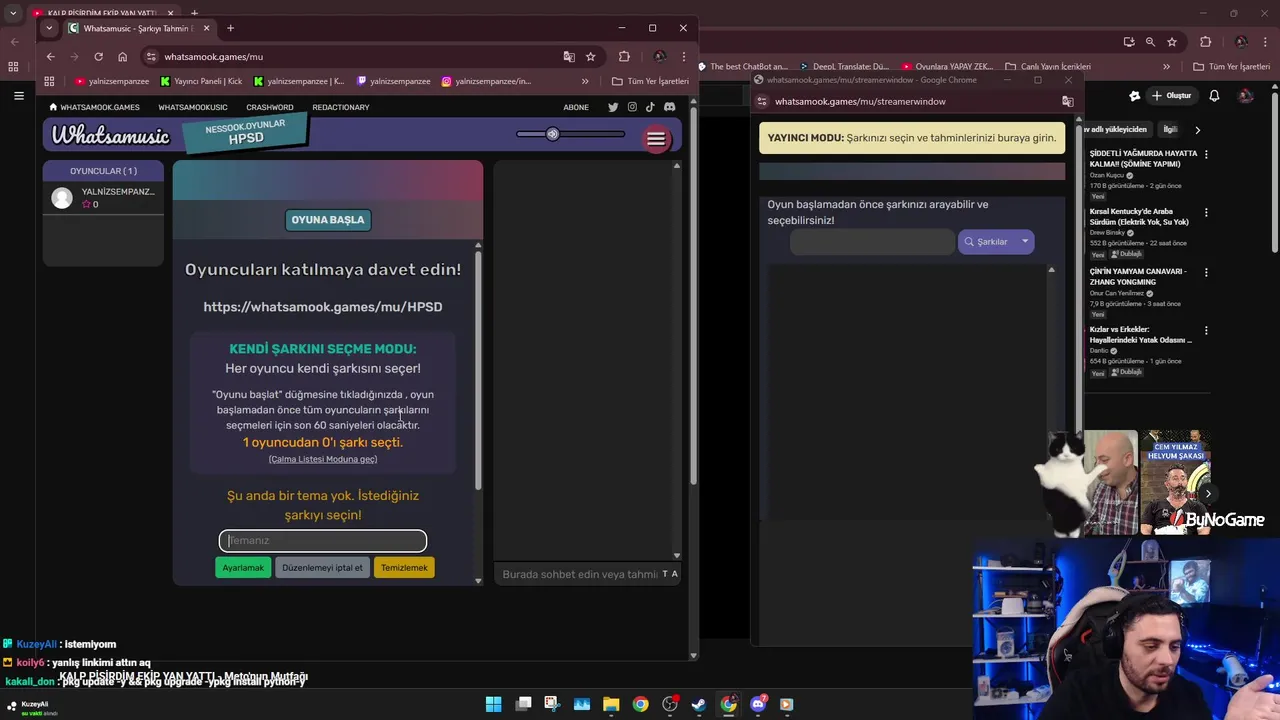
Task: Open the CRASHWORD nav item
Action: pos(270,107)
